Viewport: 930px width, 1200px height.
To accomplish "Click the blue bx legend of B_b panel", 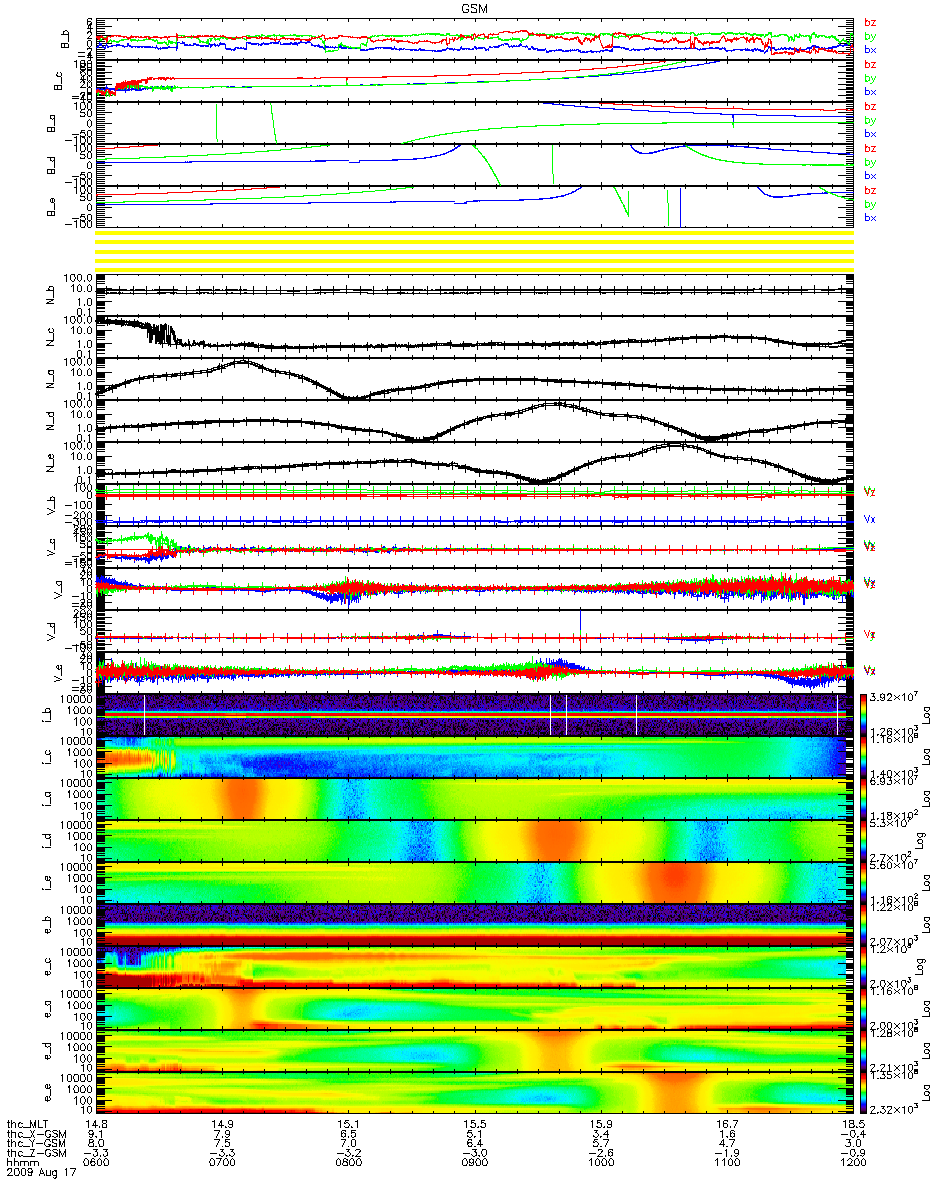I will (870, 50).
